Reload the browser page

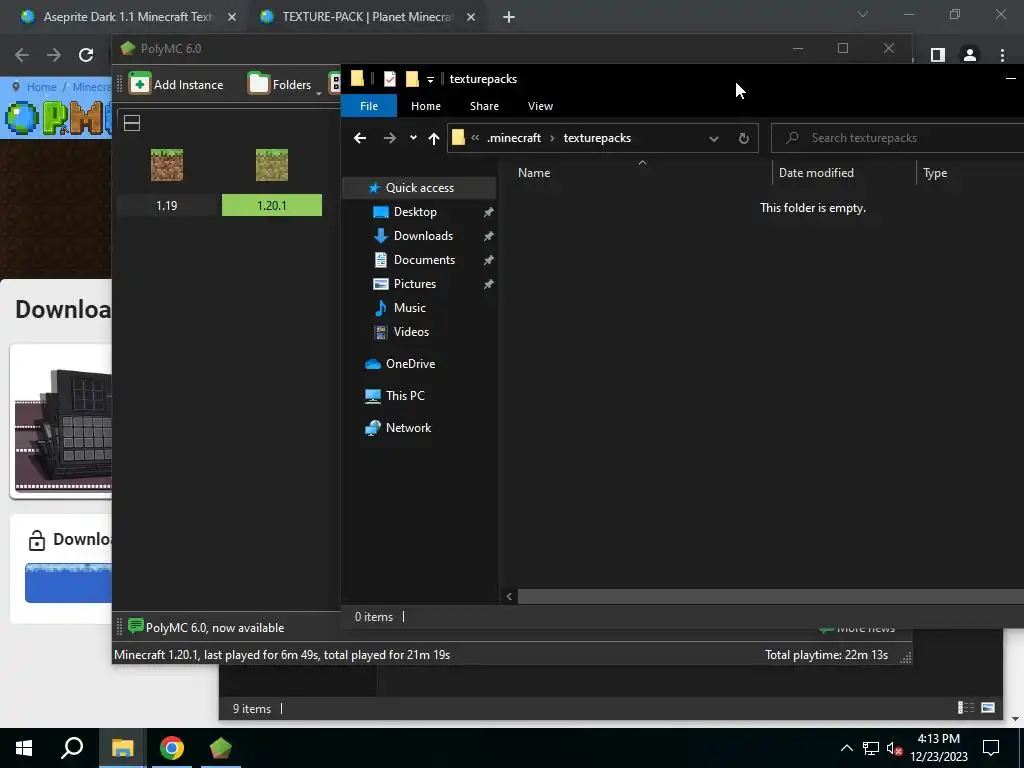[x=86, y=55]
